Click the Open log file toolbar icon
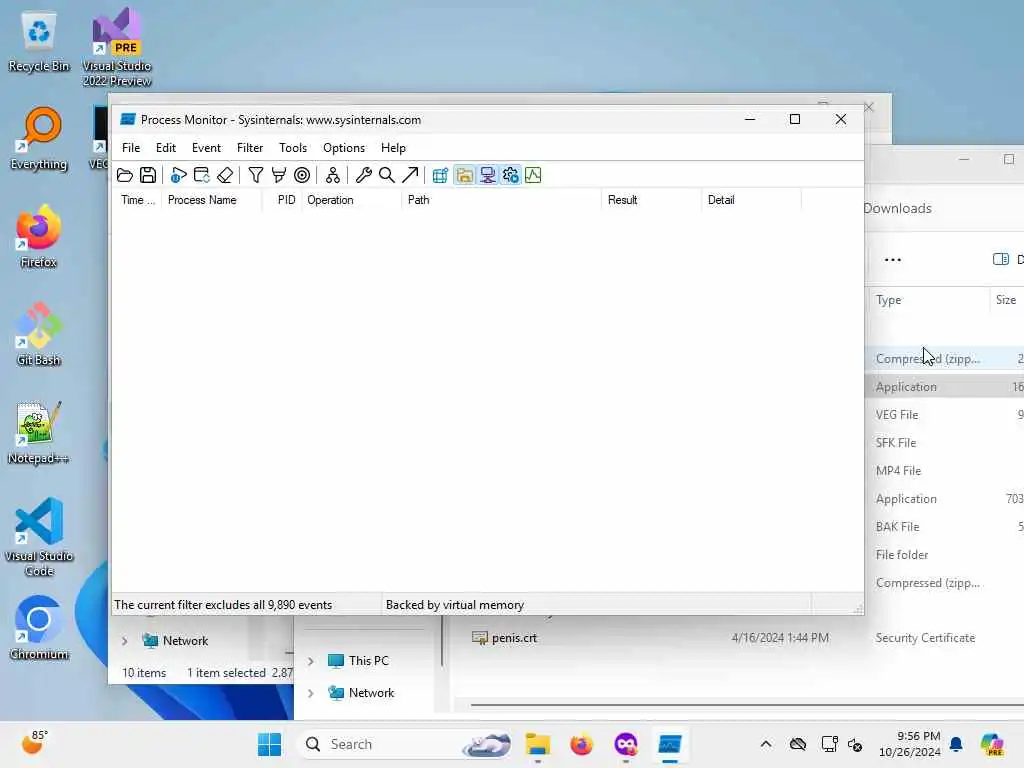The image size is (1024, 768). (125, 175)
